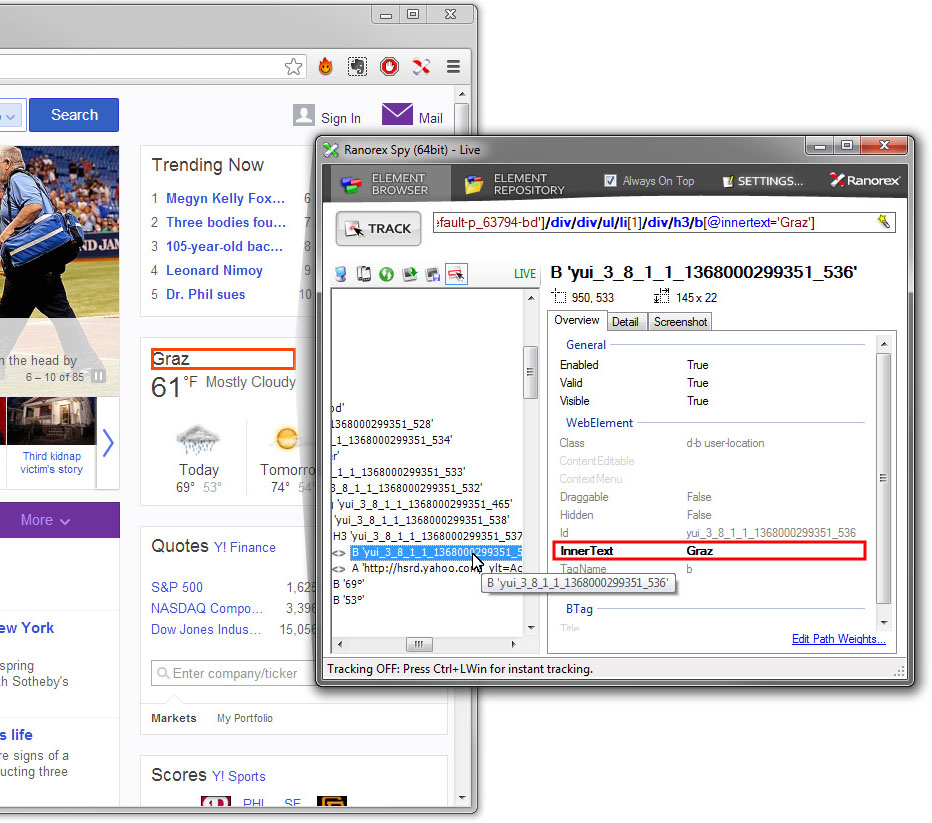The width and height of the screenshot is (932, 823).
Task: Select the B '53°' tree item
Action: (348, 600)
